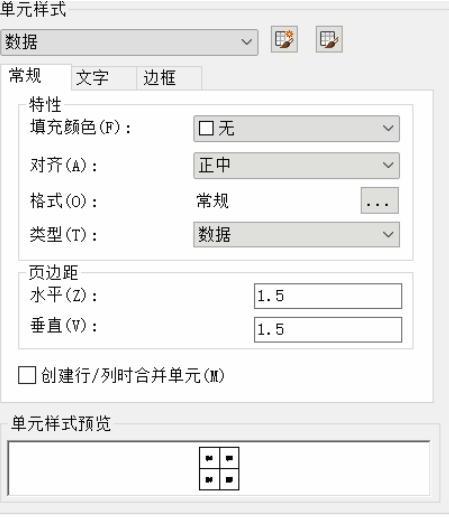Click the cell style preview thumbnail grid
The width and height of the screenshot is (449, 517).
click(x=219, y=469)
